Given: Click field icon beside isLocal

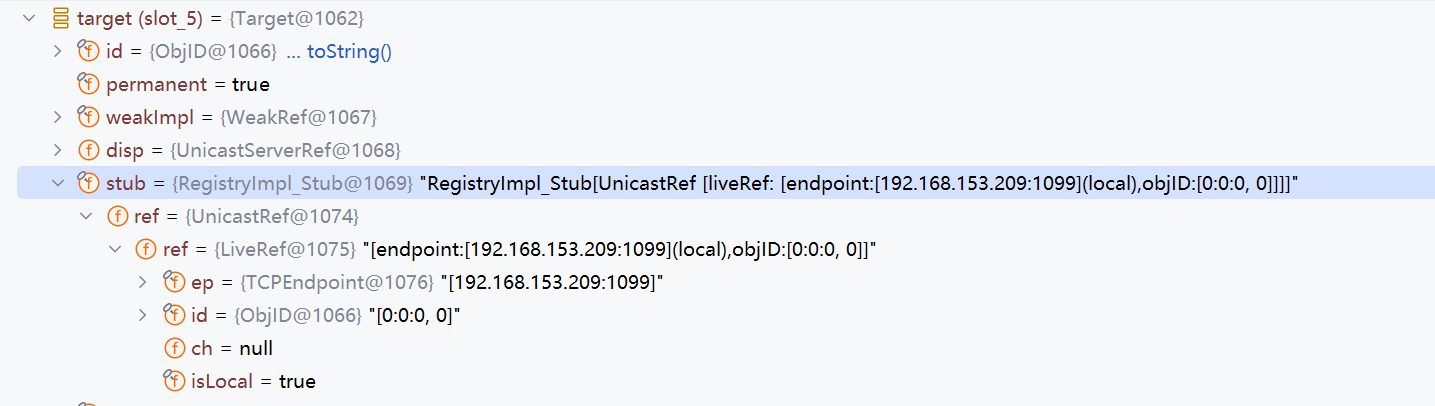Looking at the screenshot, I should (x=174, y=381).
